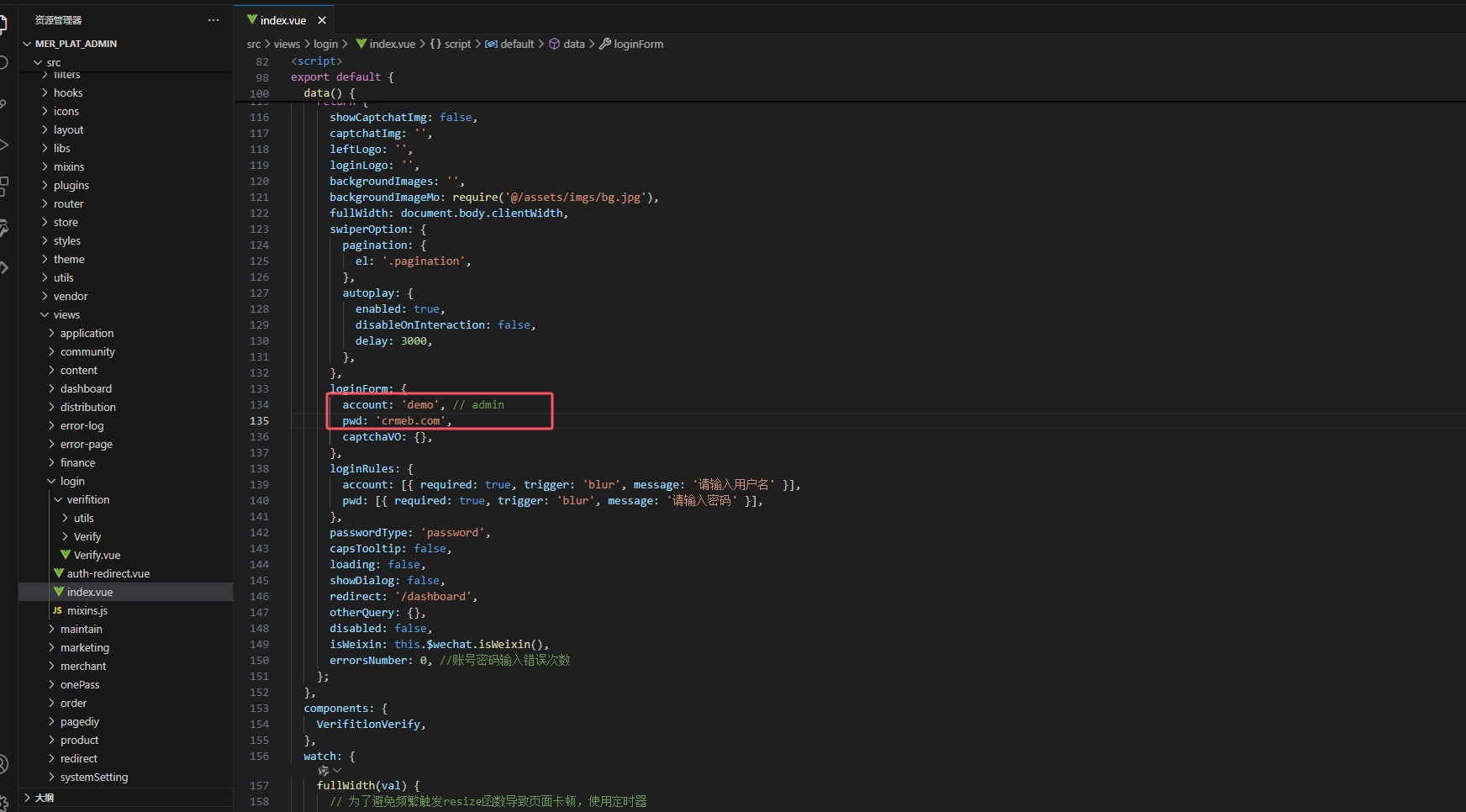Expand the 大纲 outline section

click(28, 798)
